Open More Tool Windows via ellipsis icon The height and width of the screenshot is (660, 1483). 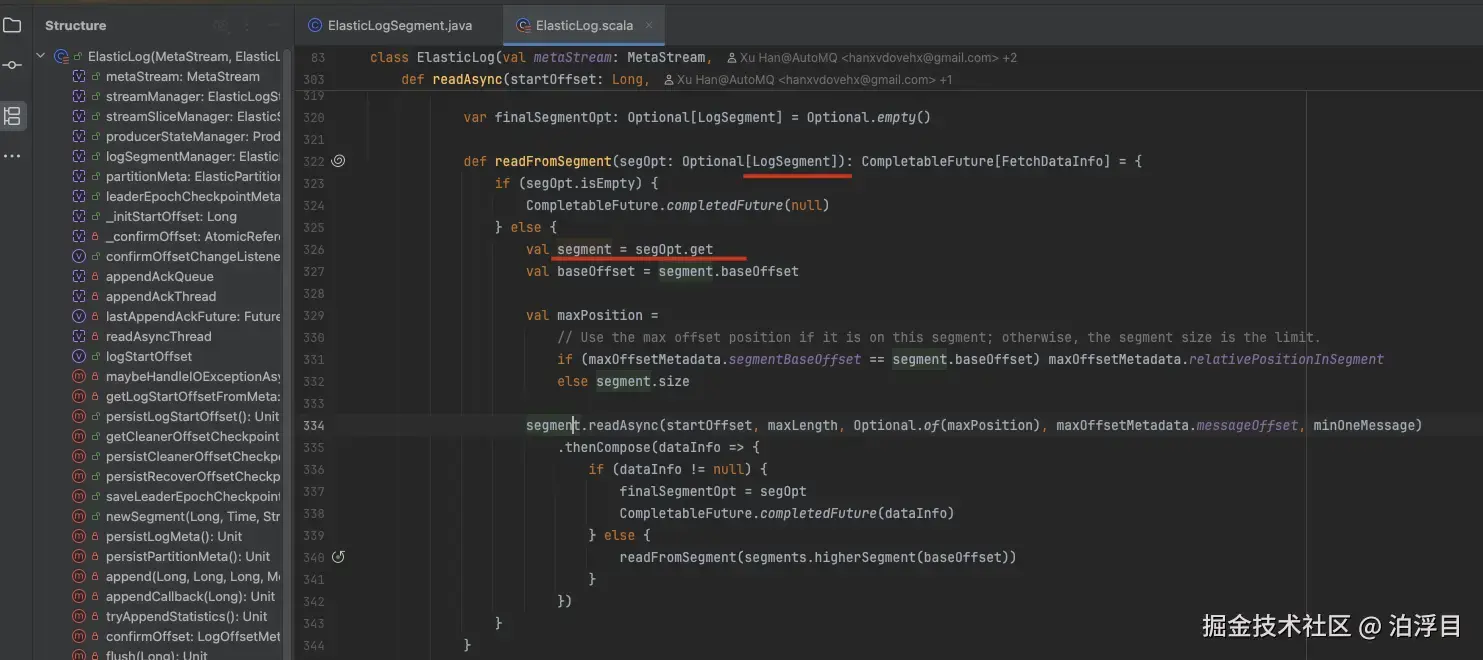pyautogui.click(x=13, y=155)
